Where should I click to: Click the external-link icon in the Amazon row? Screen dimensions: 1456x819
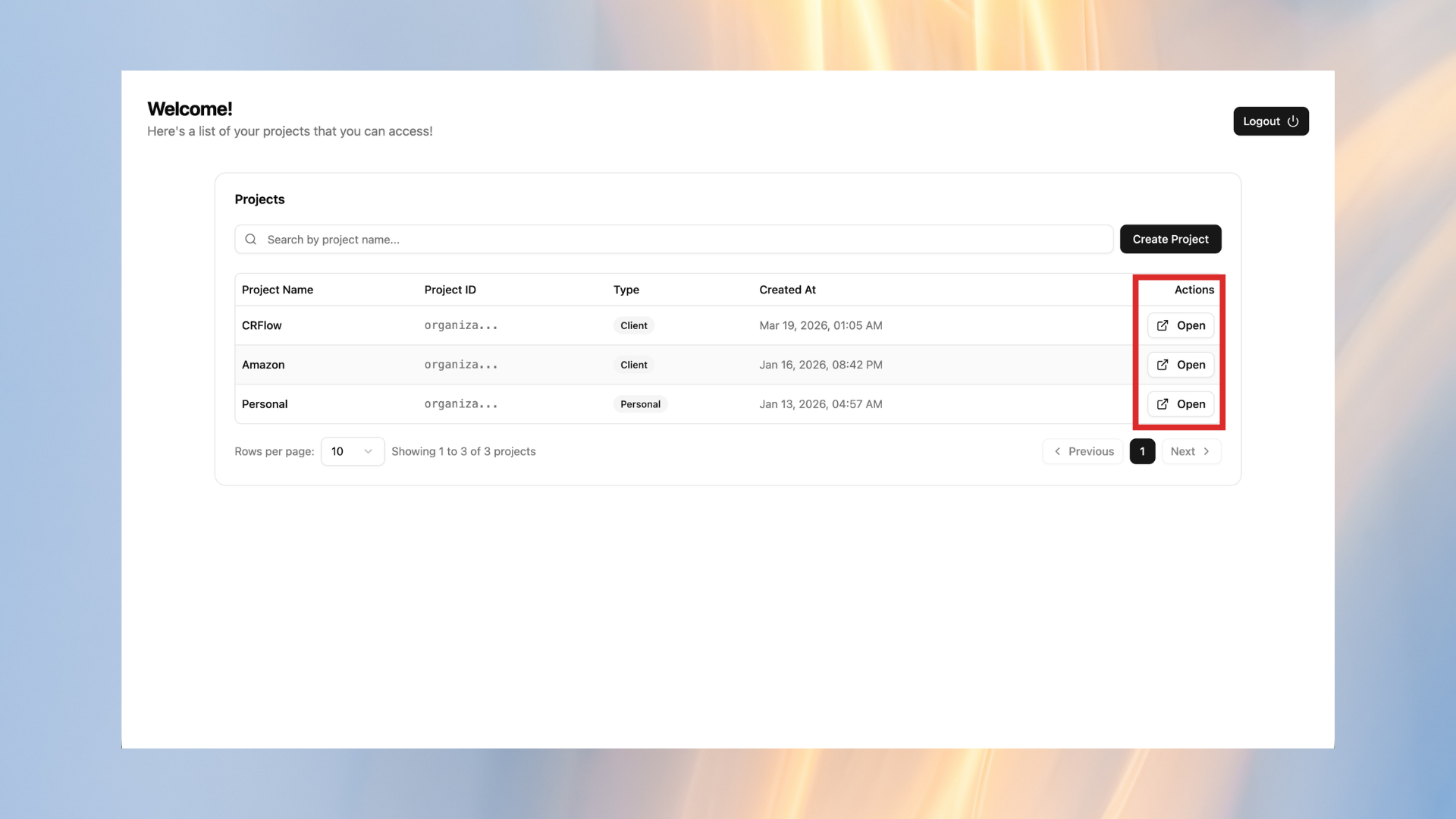point(1163,365)
